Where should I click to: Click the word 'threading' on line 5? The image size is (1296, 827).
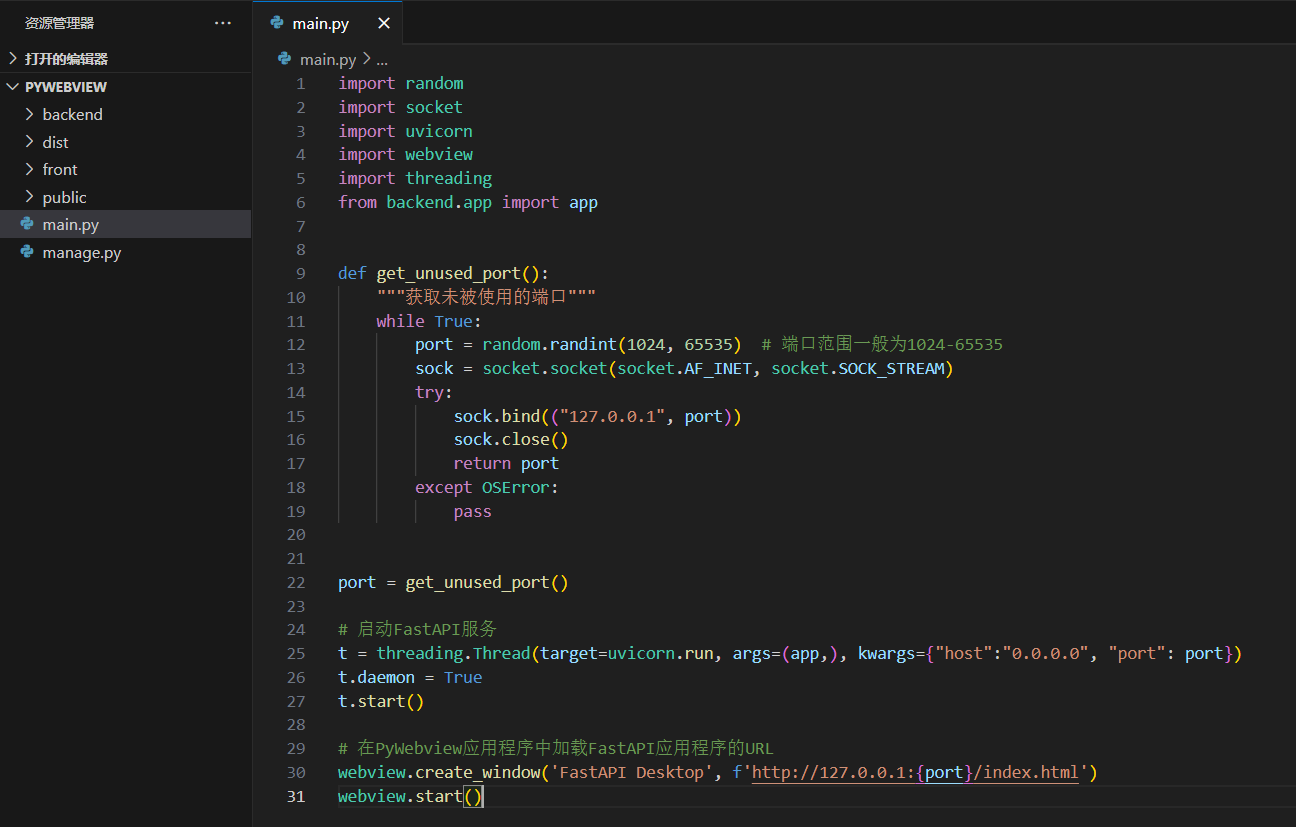[449, 178]
